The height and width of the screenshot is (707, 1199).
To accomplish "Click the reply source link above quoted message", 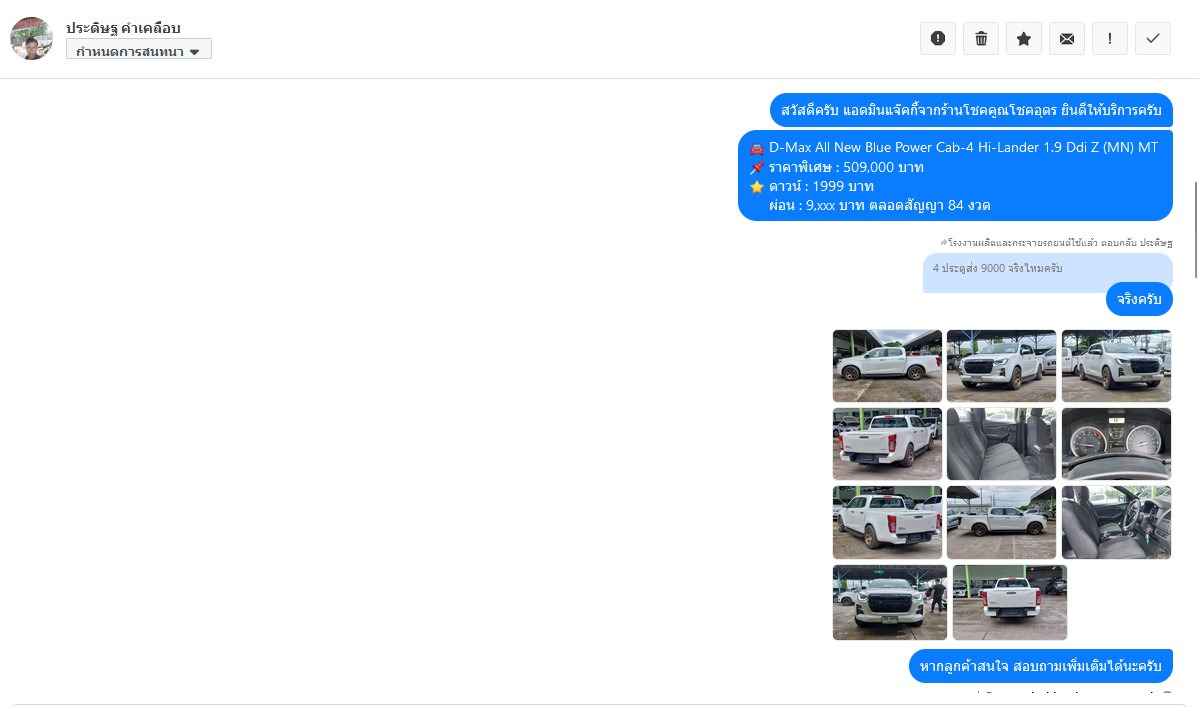I will (1056, 242).
